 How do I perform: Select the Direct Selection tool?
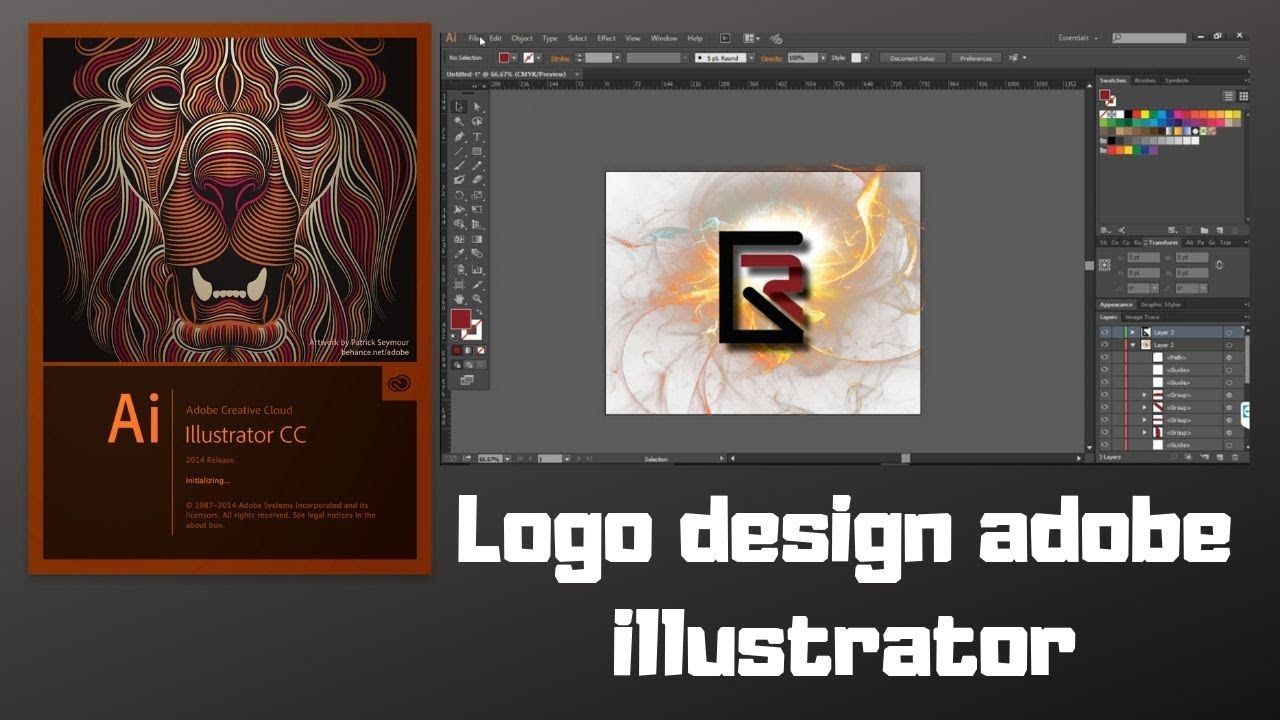point(478,106)
